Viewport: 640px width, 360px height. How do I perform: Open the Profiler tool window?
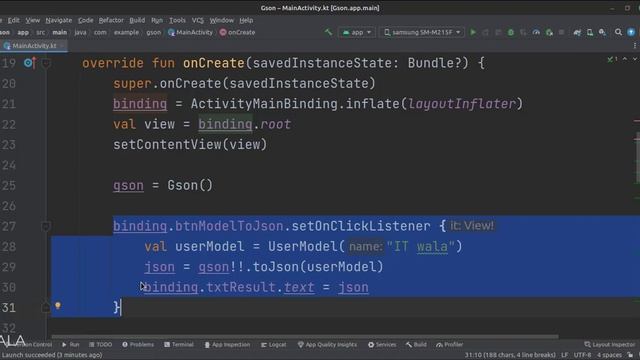pos(449,344)
